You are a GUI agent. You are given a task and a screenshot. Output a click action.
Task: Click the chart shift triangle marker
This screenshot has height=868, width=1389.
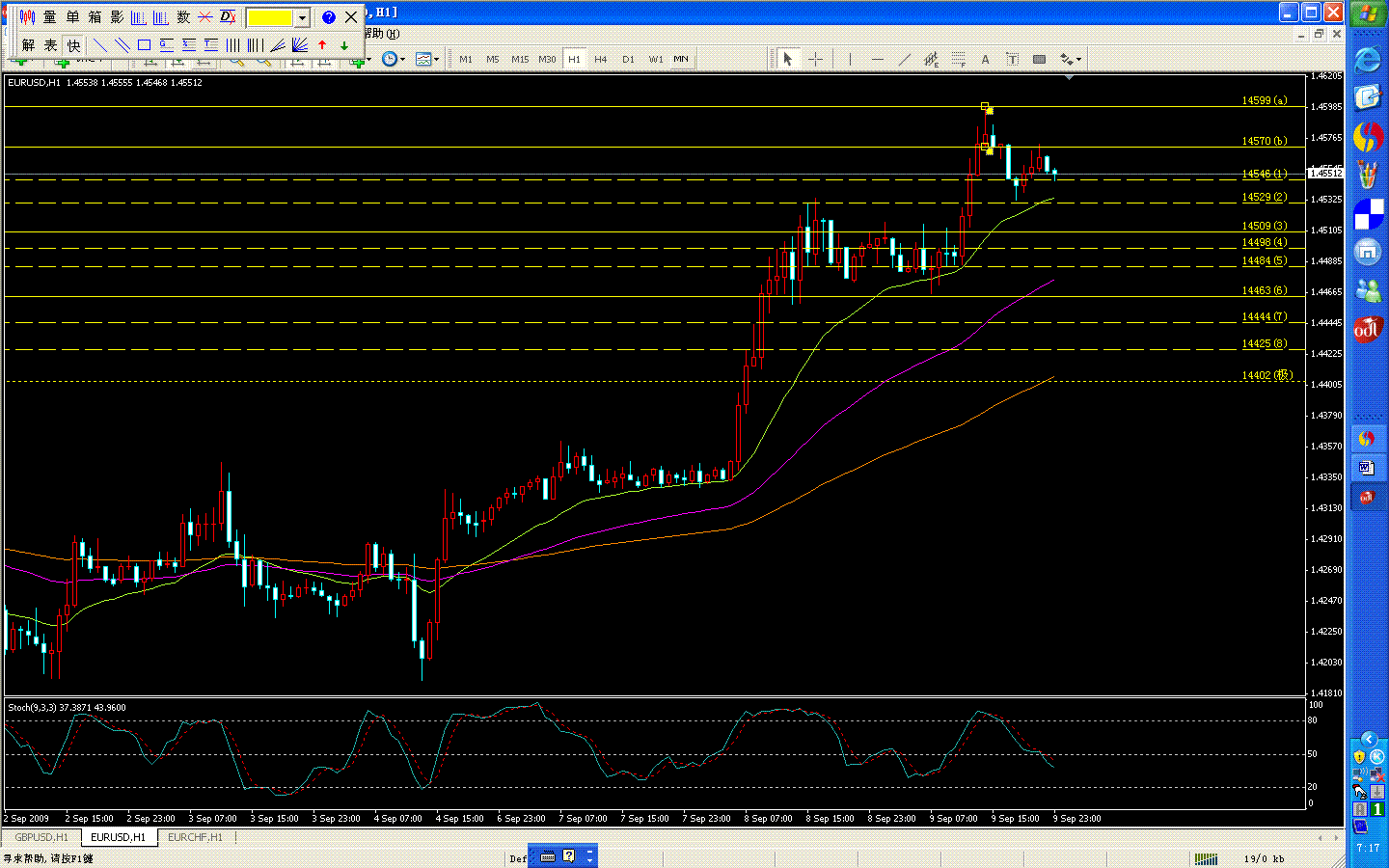tap(1069, 76)
